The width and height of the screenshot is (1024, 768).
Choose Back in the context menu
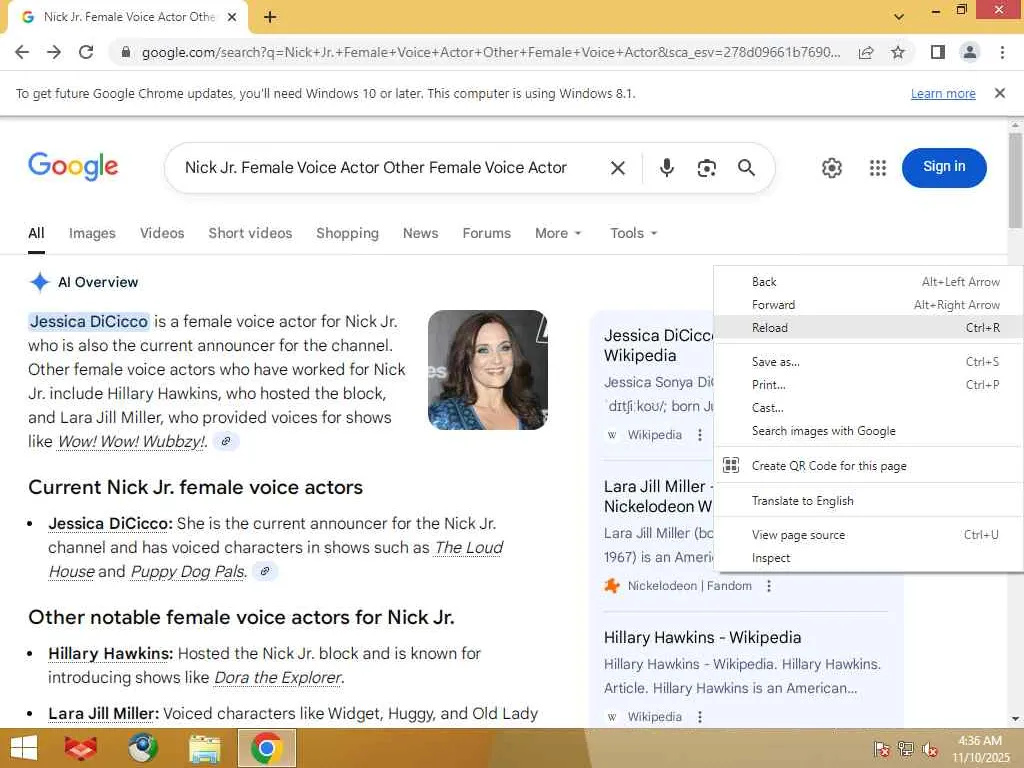pyautogui.click(x=869, y=282)
